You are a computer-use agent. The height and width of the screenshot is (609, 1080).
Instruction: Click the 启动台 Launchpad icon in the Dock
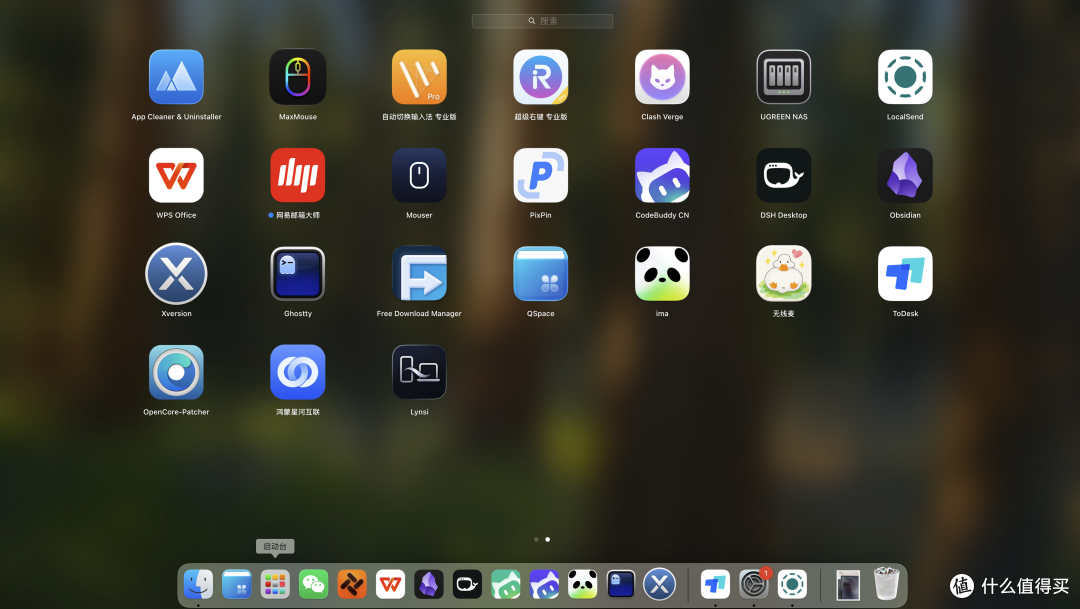(275, 584)
